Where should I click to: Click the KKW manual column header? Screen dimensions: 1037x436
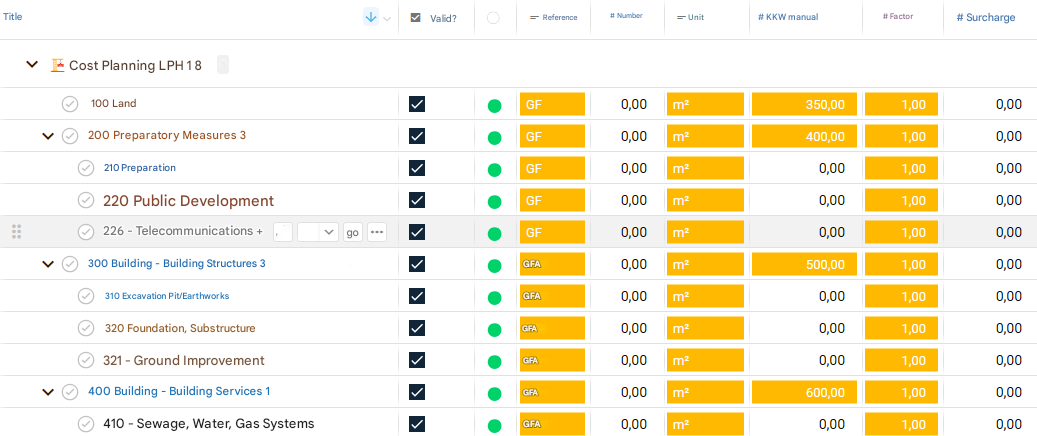788,17
